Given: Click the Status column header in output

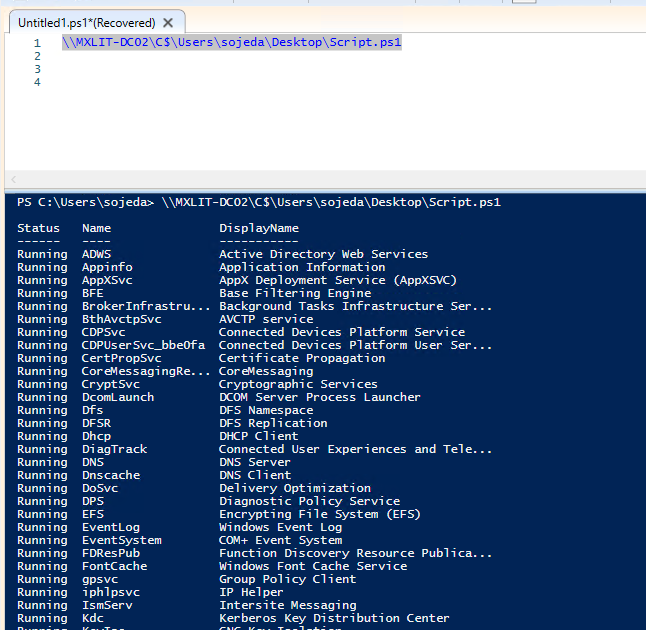Looking at the screenshot, I should click(38, 228).
